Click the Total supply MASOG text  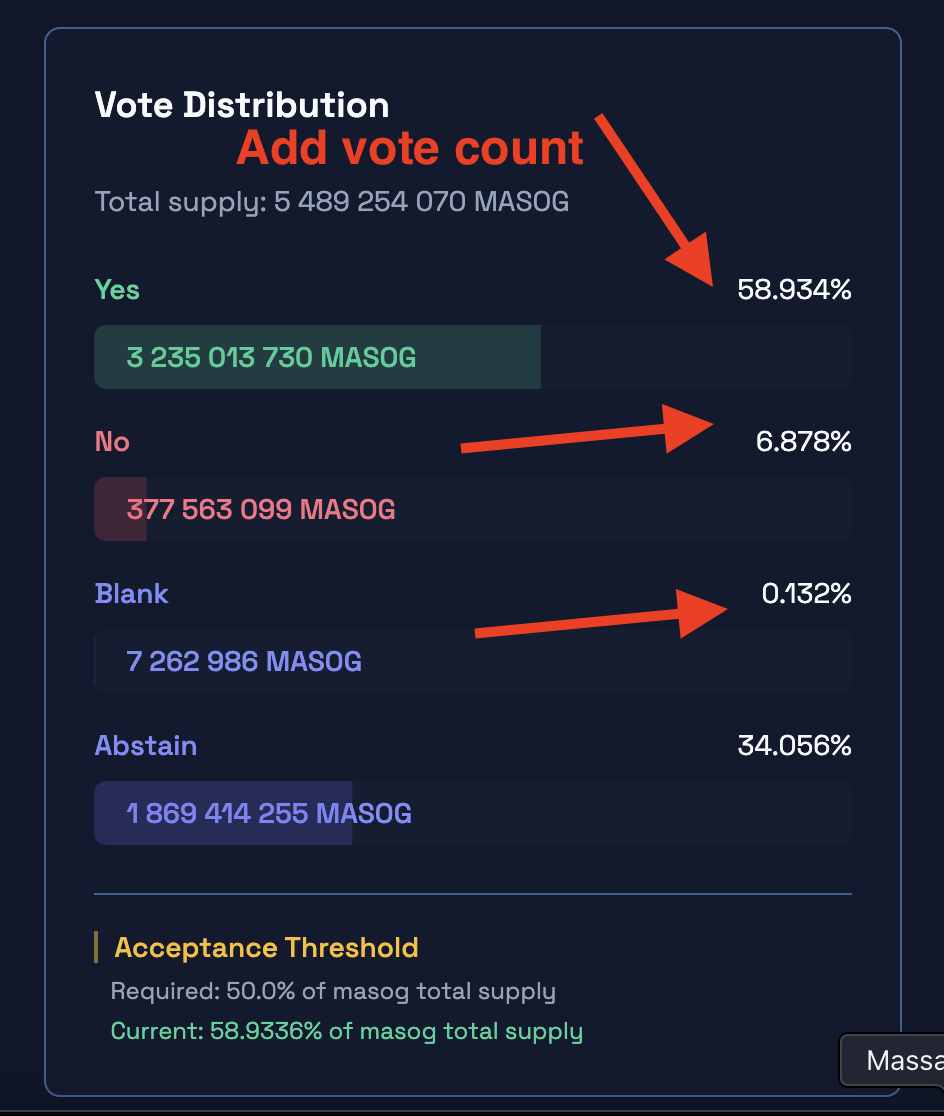[x=332, y=202]
